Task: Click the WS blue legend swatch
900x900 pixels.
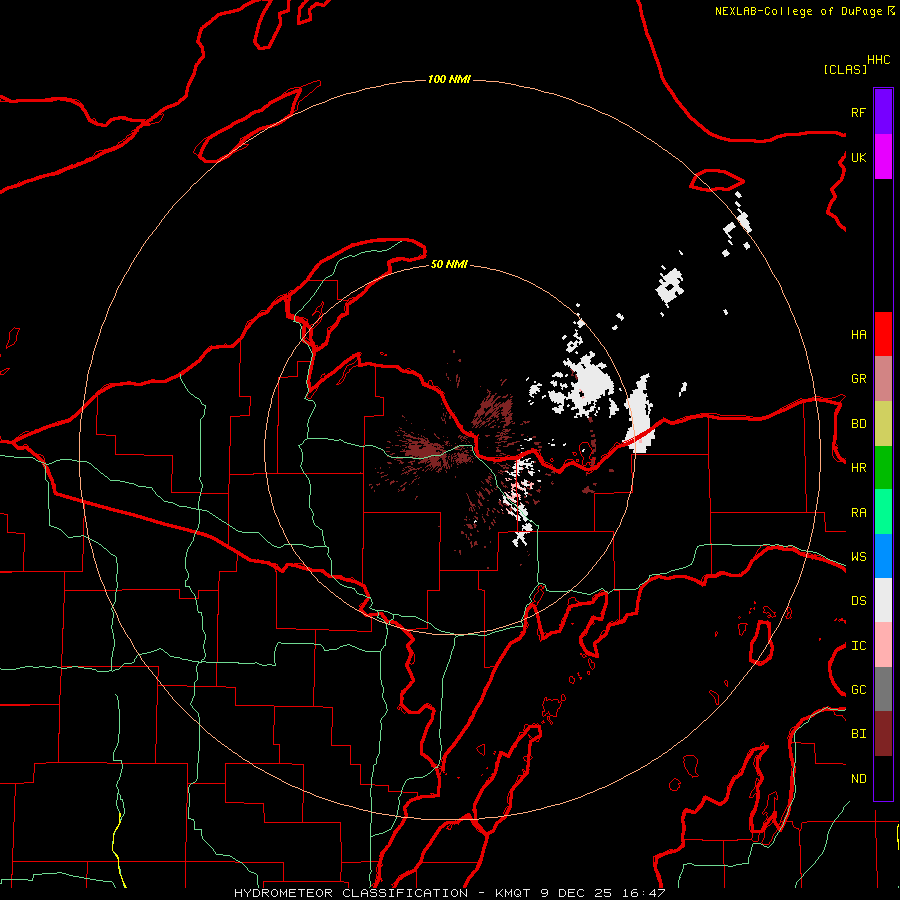Action: (883, 556)
